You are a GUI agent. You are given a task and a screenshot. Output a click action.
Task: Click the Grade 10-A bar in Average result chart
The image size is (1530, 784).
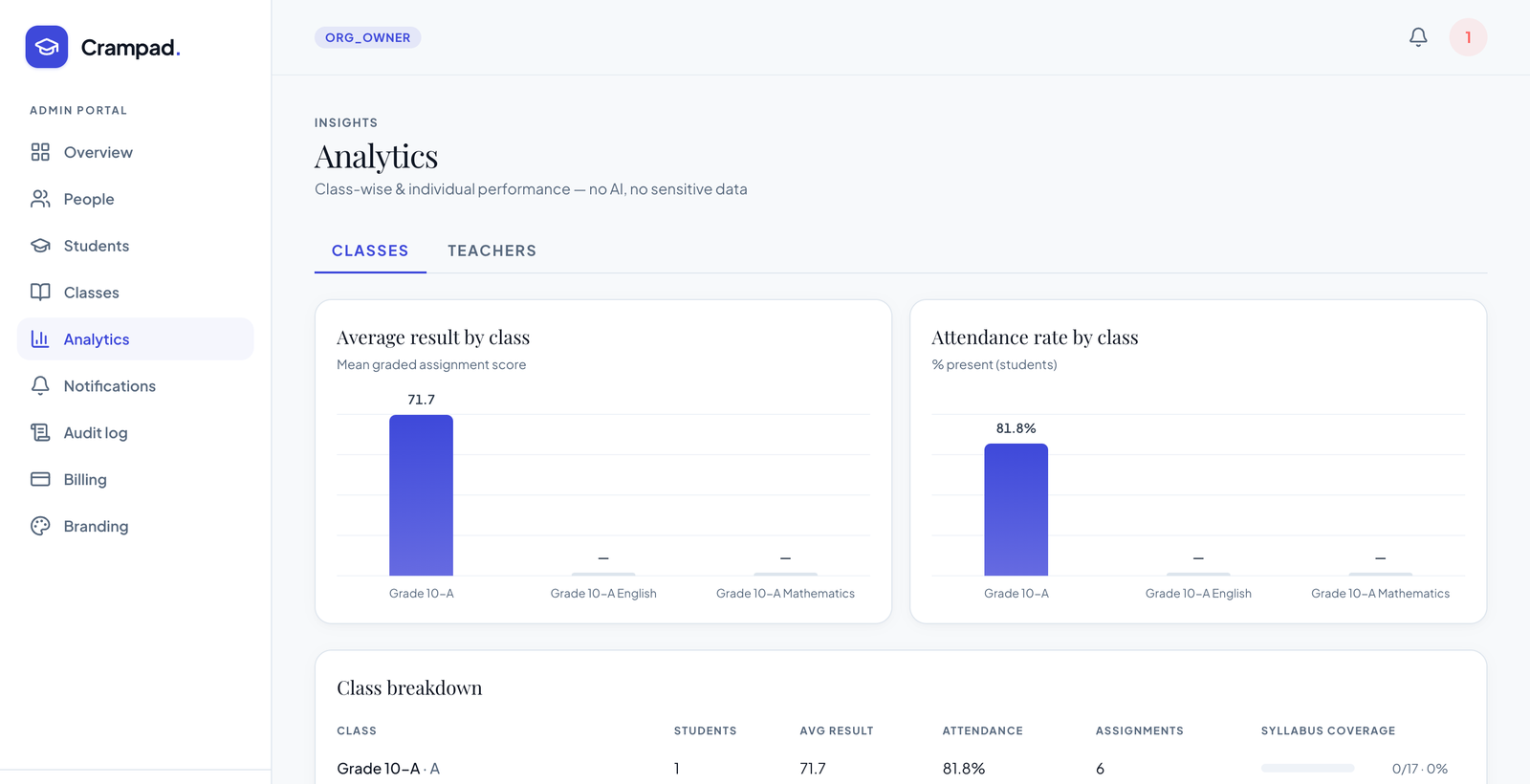tap(421, 495)
